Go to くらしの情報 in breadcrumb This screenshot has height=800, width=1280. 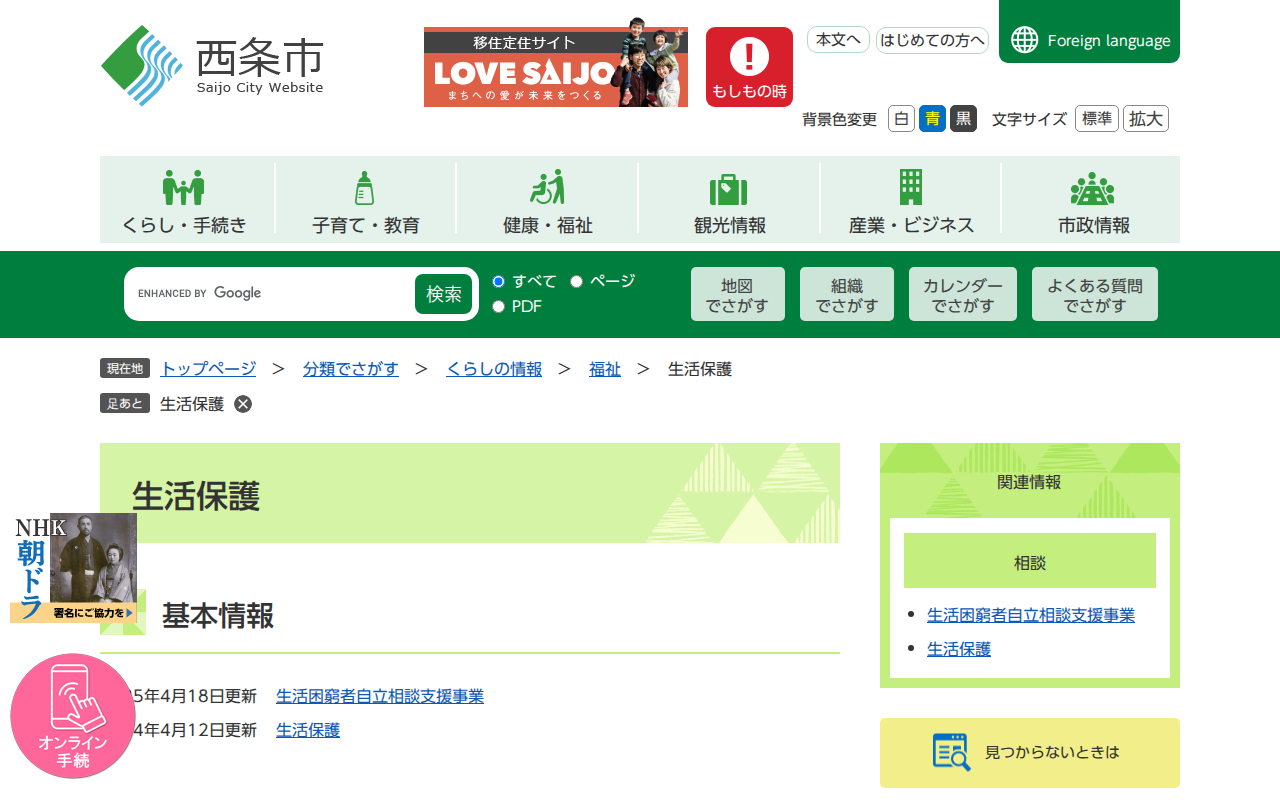[494, 369]
